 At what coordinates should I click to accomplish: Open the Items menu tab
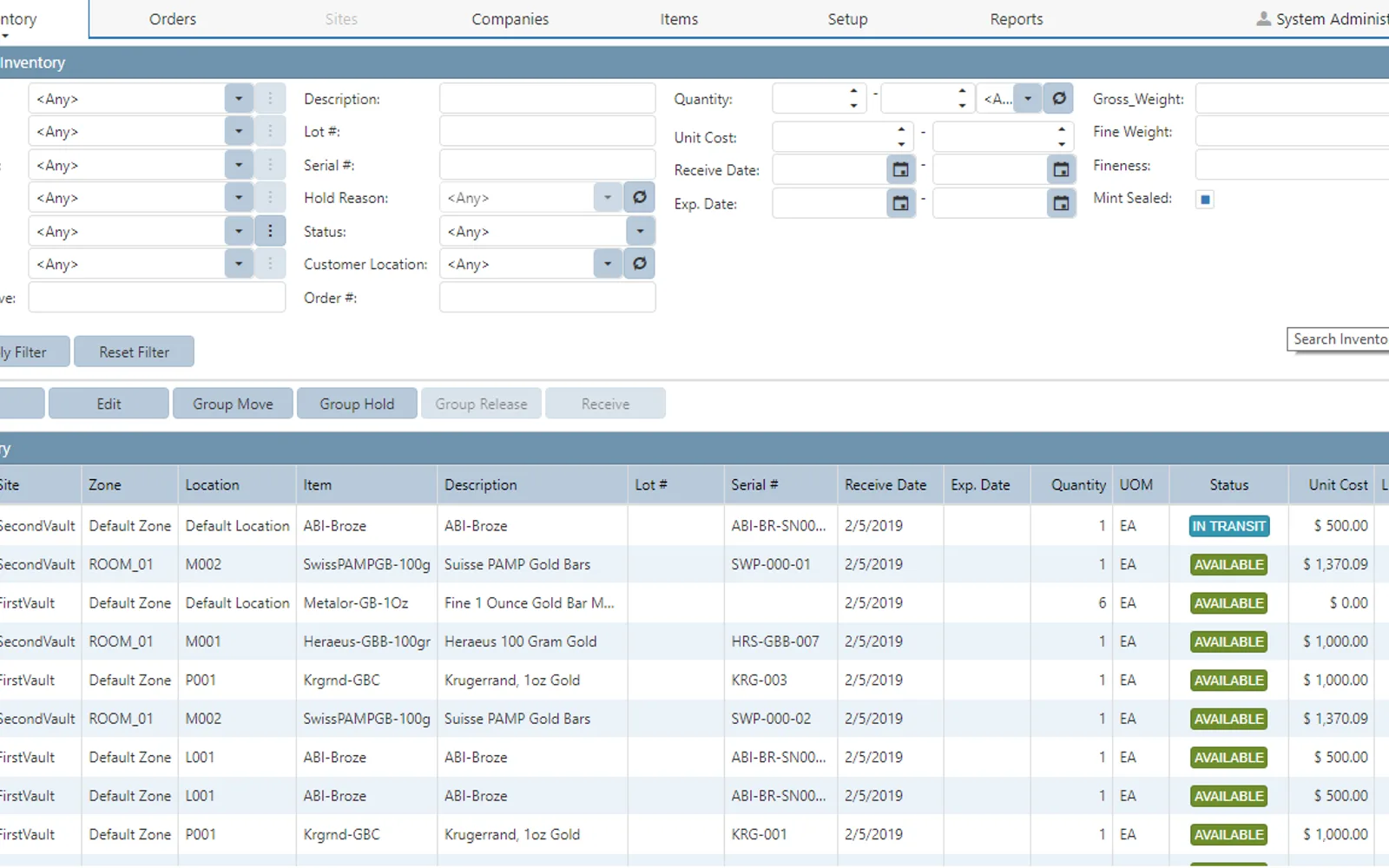click(679, 19)
